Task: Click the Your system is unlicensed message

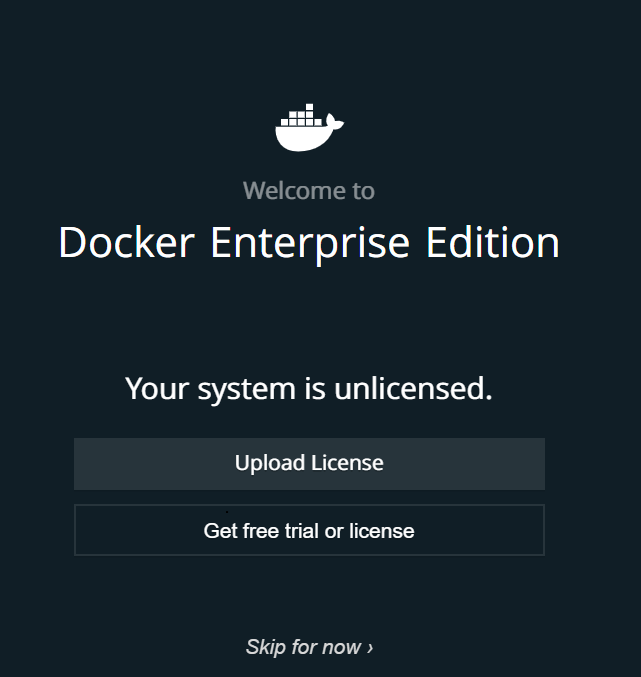Action: tap(309, 388)
